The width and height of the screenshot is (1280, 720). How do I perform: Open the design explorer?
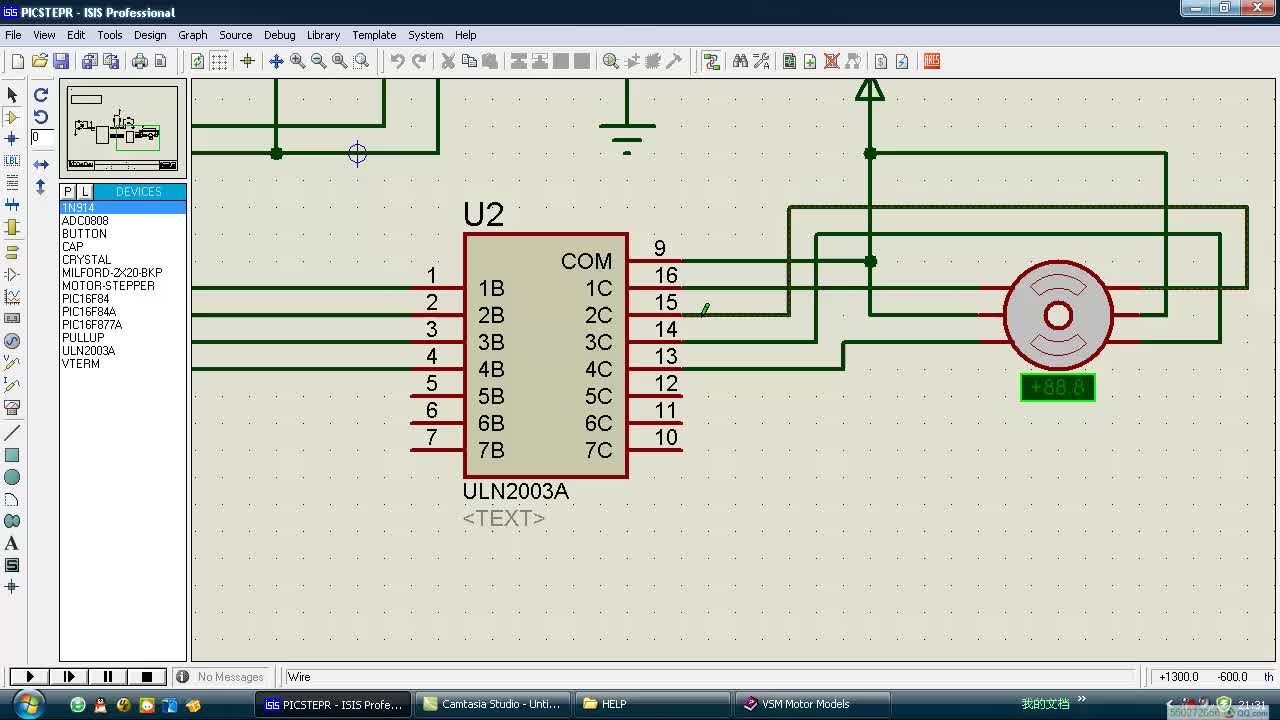[789, 61]
